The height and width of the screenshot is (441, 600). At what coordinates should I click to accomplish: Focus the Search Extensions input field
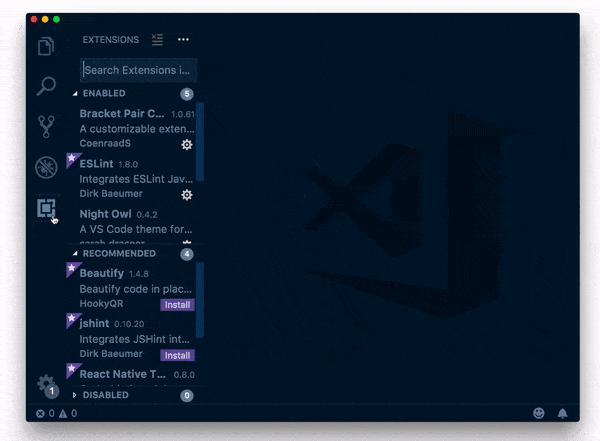[x=139, y=70]
